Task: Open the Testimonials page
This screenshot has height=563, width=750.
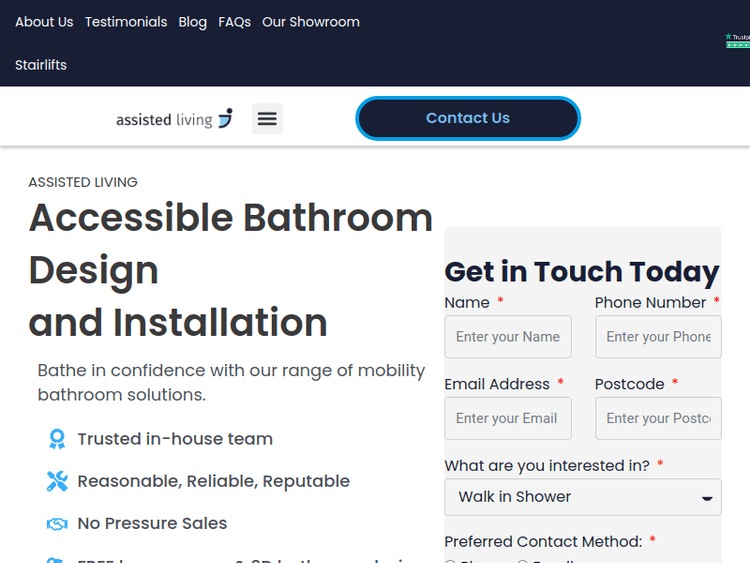Action: point(126,22)
